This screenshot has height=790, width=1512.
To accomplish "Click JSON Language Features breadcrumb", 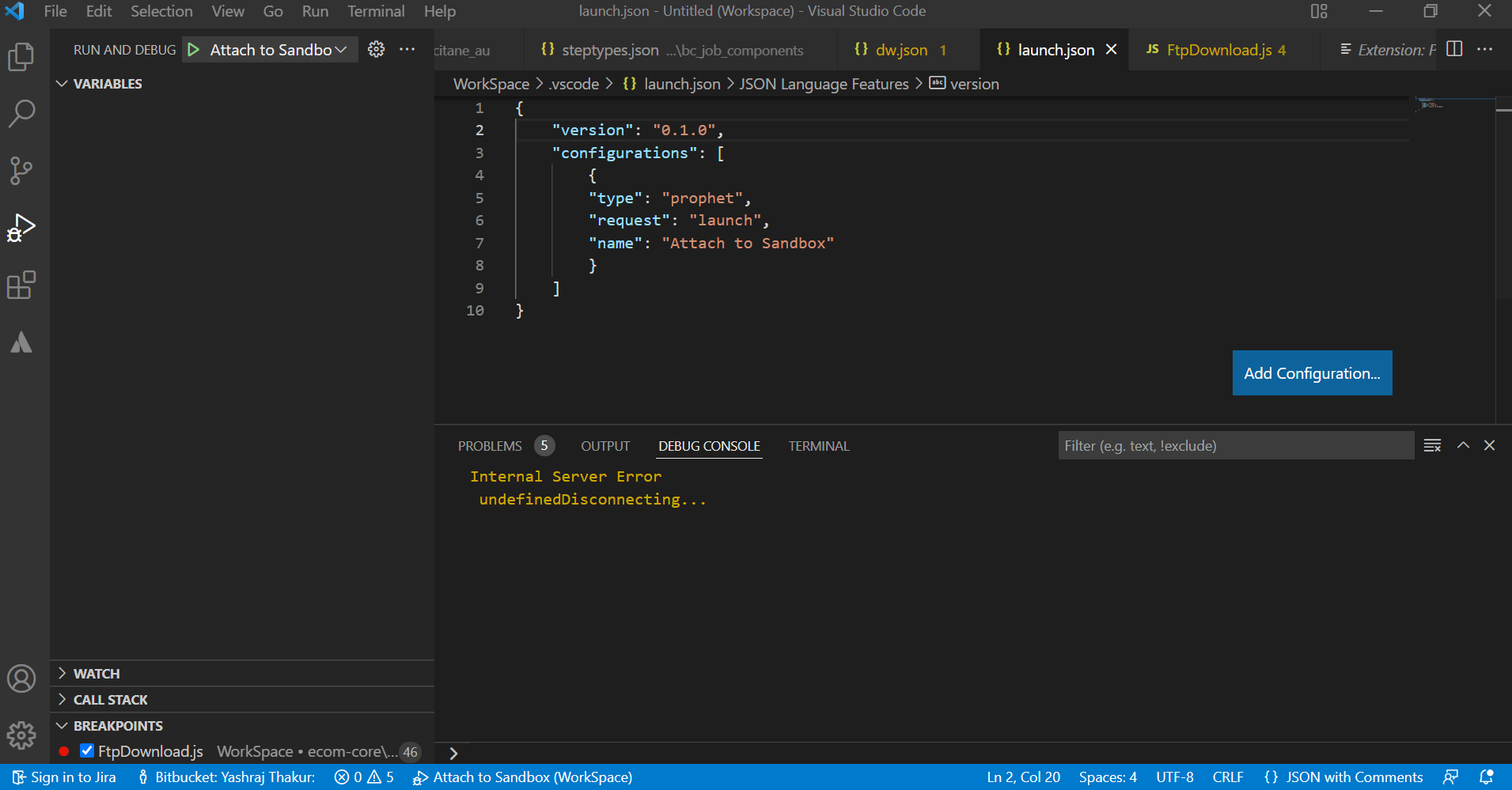I will point(824,84).
